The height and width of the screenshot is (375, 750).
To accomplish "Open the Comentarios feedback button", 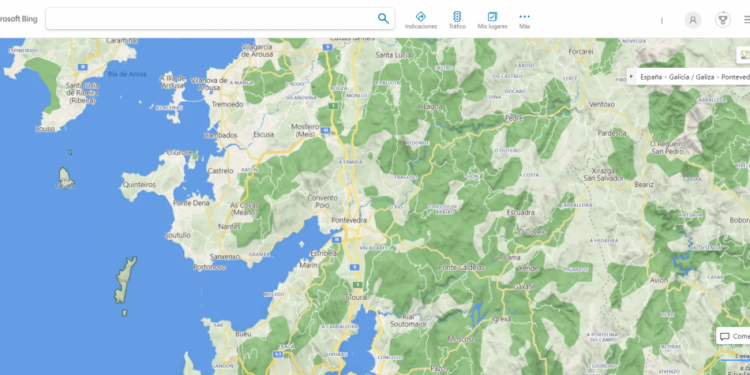I will tap(734, 336).
